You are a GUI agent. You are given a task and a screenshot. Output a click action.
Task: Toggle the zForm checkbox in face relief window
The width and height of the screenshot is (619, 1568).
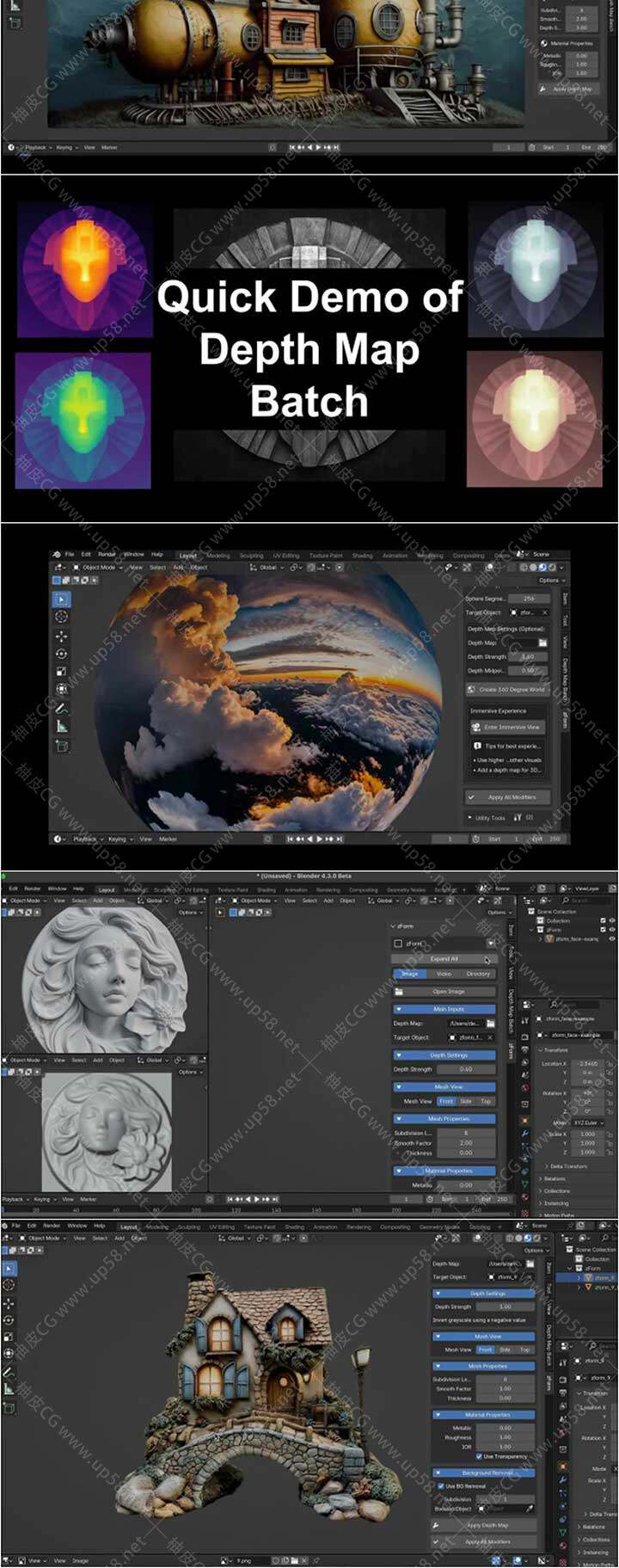pos(398,944)
